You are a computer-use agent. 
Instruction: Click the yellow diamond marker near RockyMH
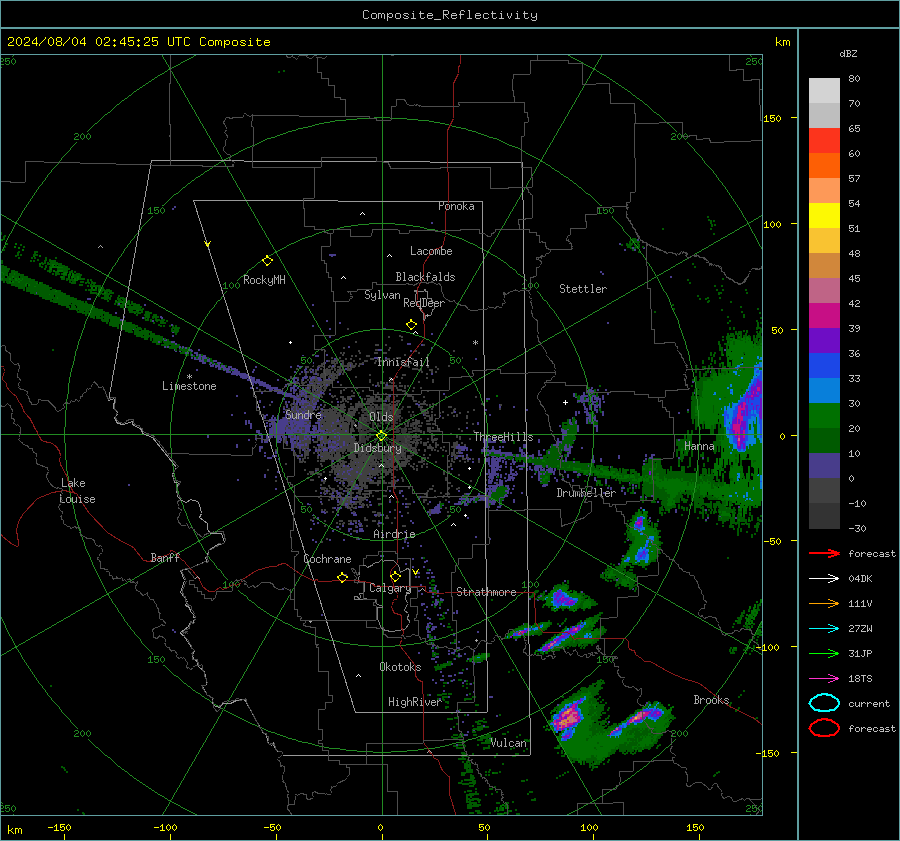click(x=267, y=261)
